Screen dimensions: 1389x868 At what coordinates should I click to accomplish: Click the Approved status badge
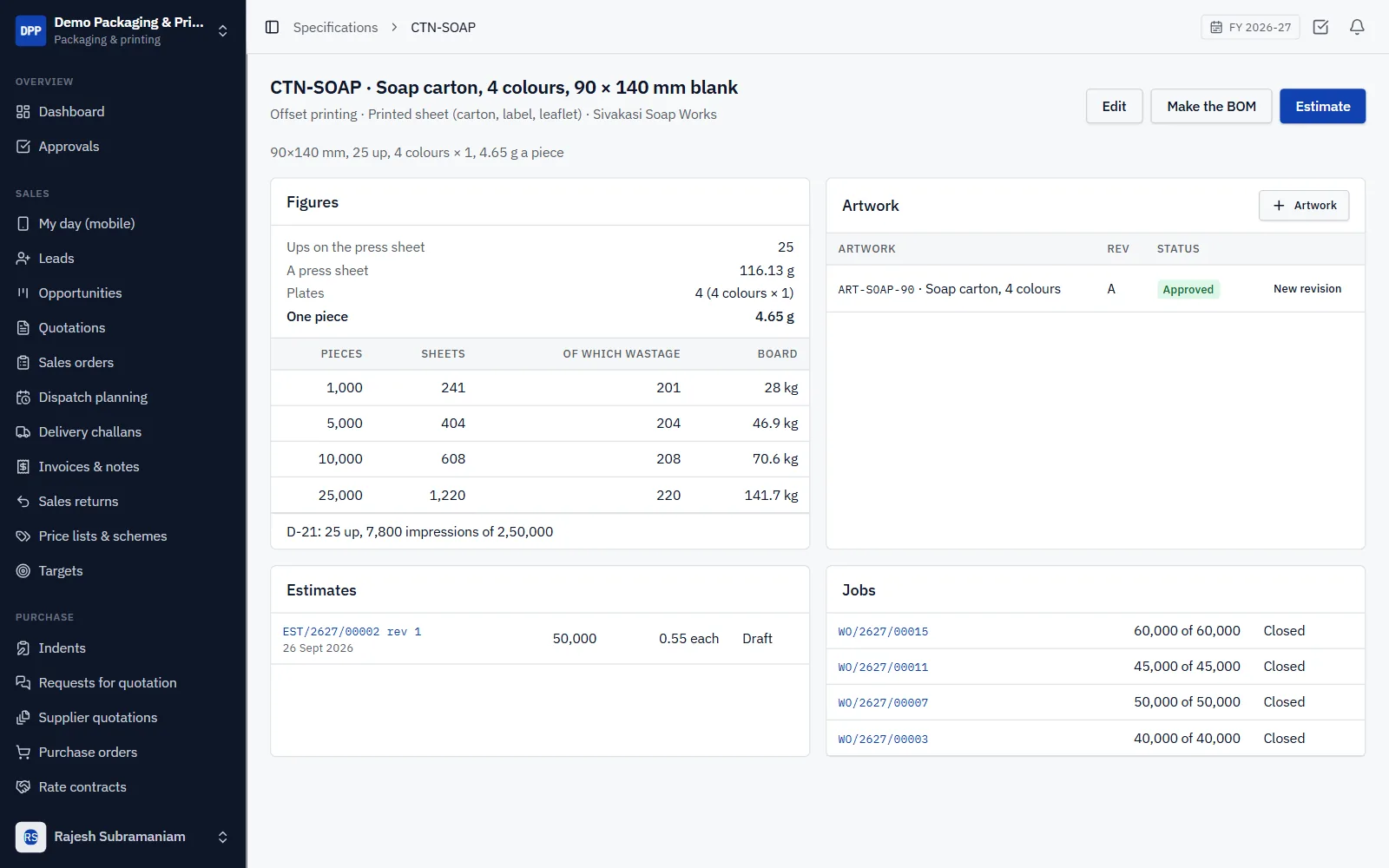click(1188, 289)
